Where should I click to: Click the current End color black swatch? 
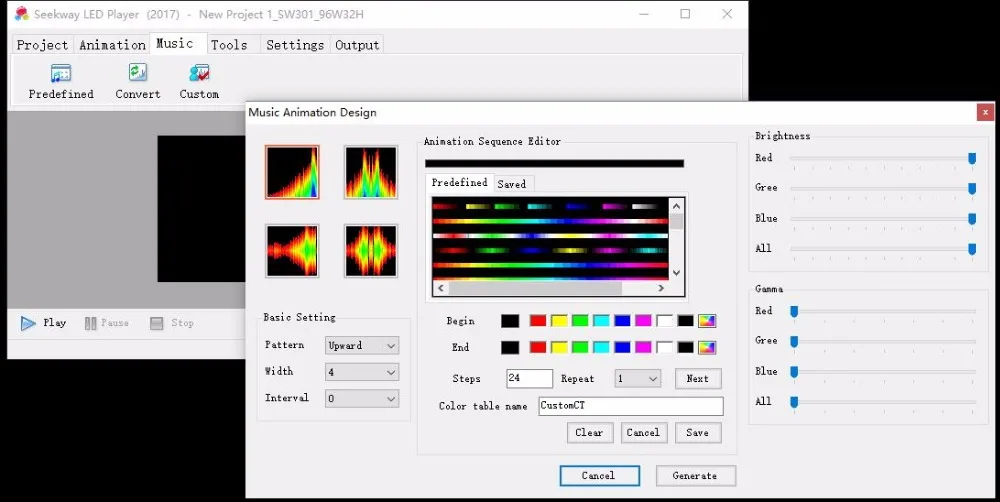click(x=510, y=348)
